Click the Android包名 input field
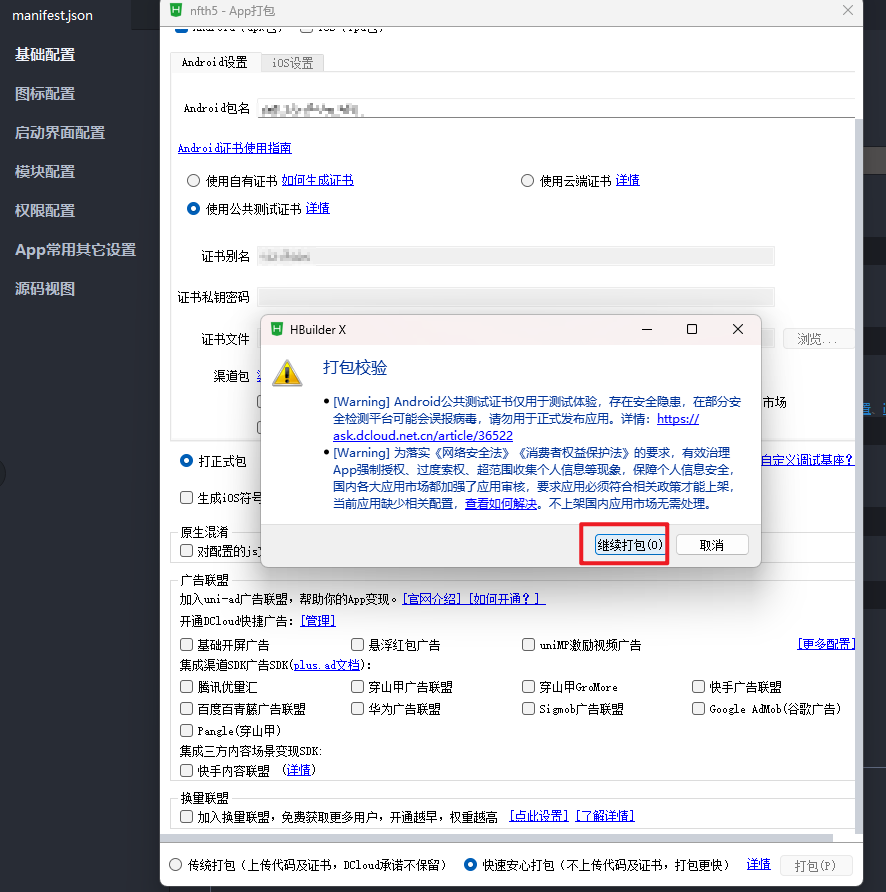Image resolution: width=886 pixels, height=892 pixels. 556,108
